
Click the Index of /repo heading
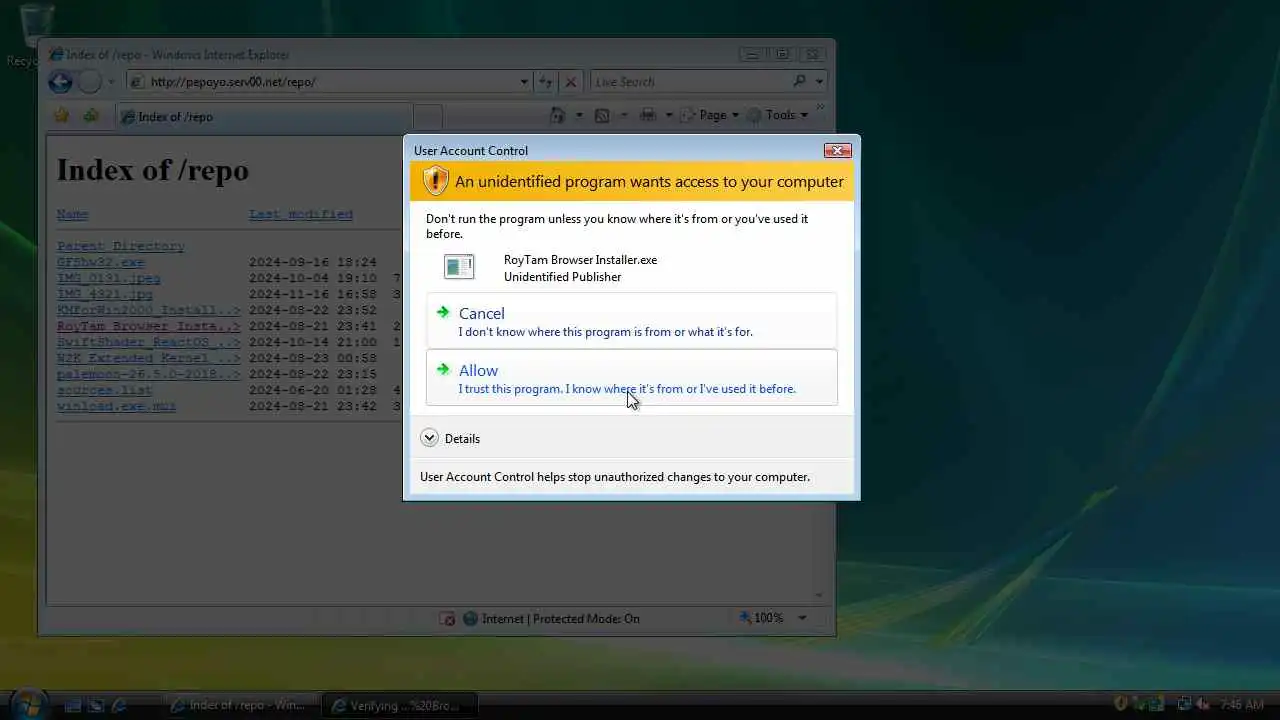tap(153, 170)
